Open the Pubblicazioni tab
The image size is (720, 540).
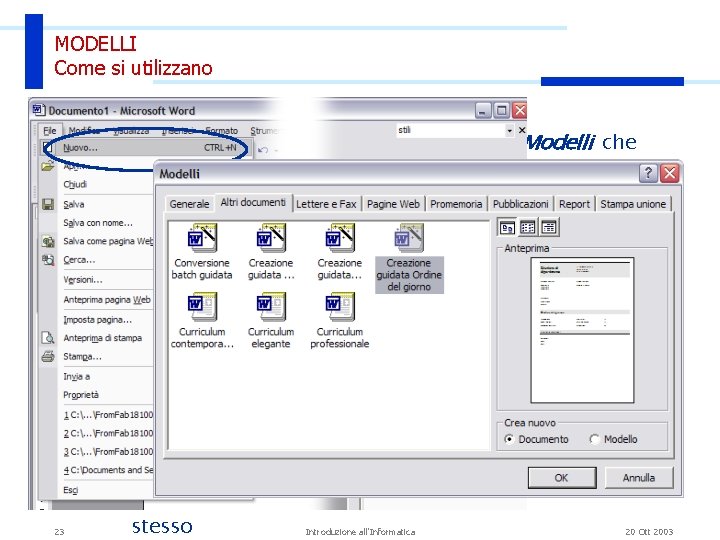(x=520, y=204)
